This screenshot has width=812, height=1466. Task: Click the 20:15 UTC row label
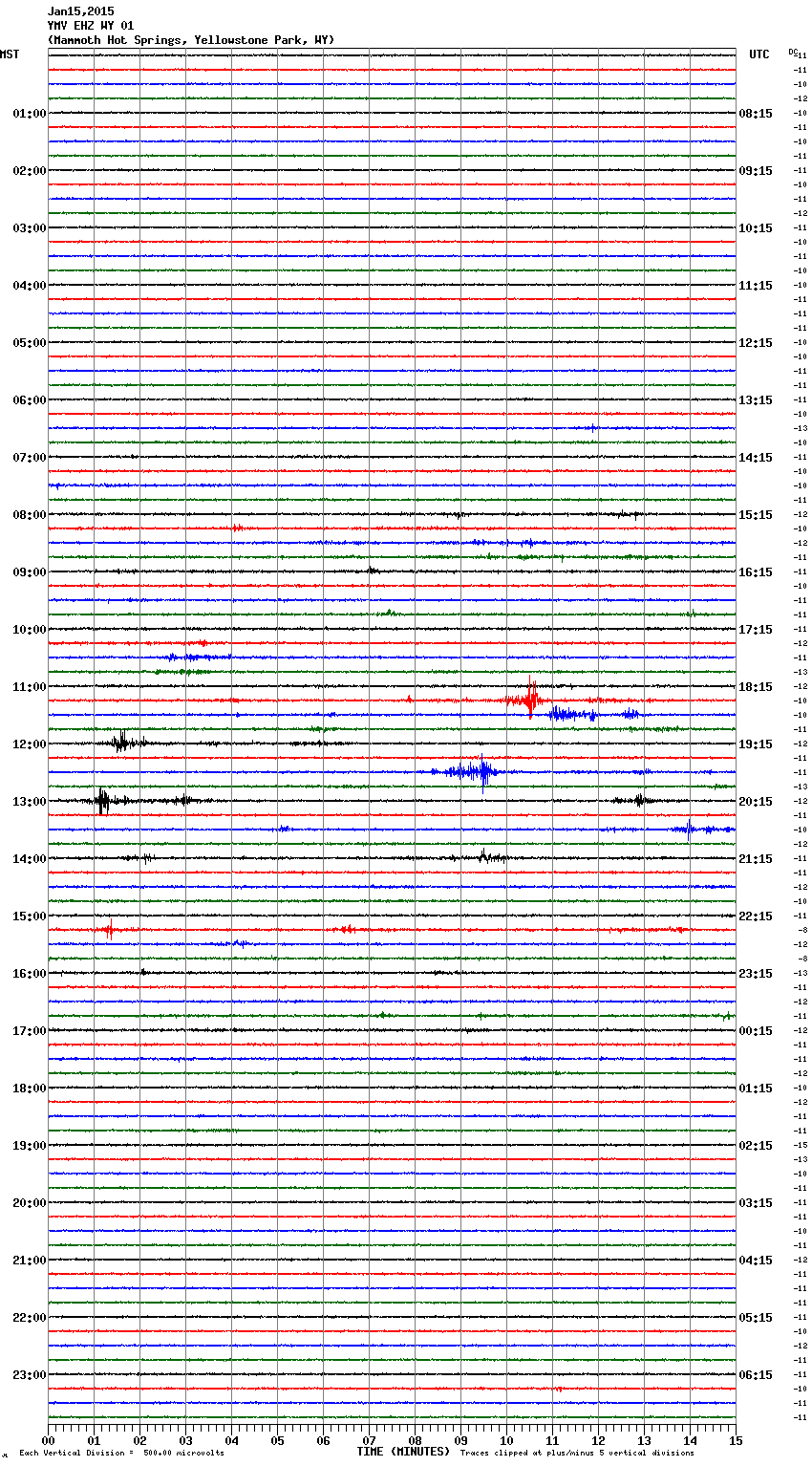pos(756,802)
